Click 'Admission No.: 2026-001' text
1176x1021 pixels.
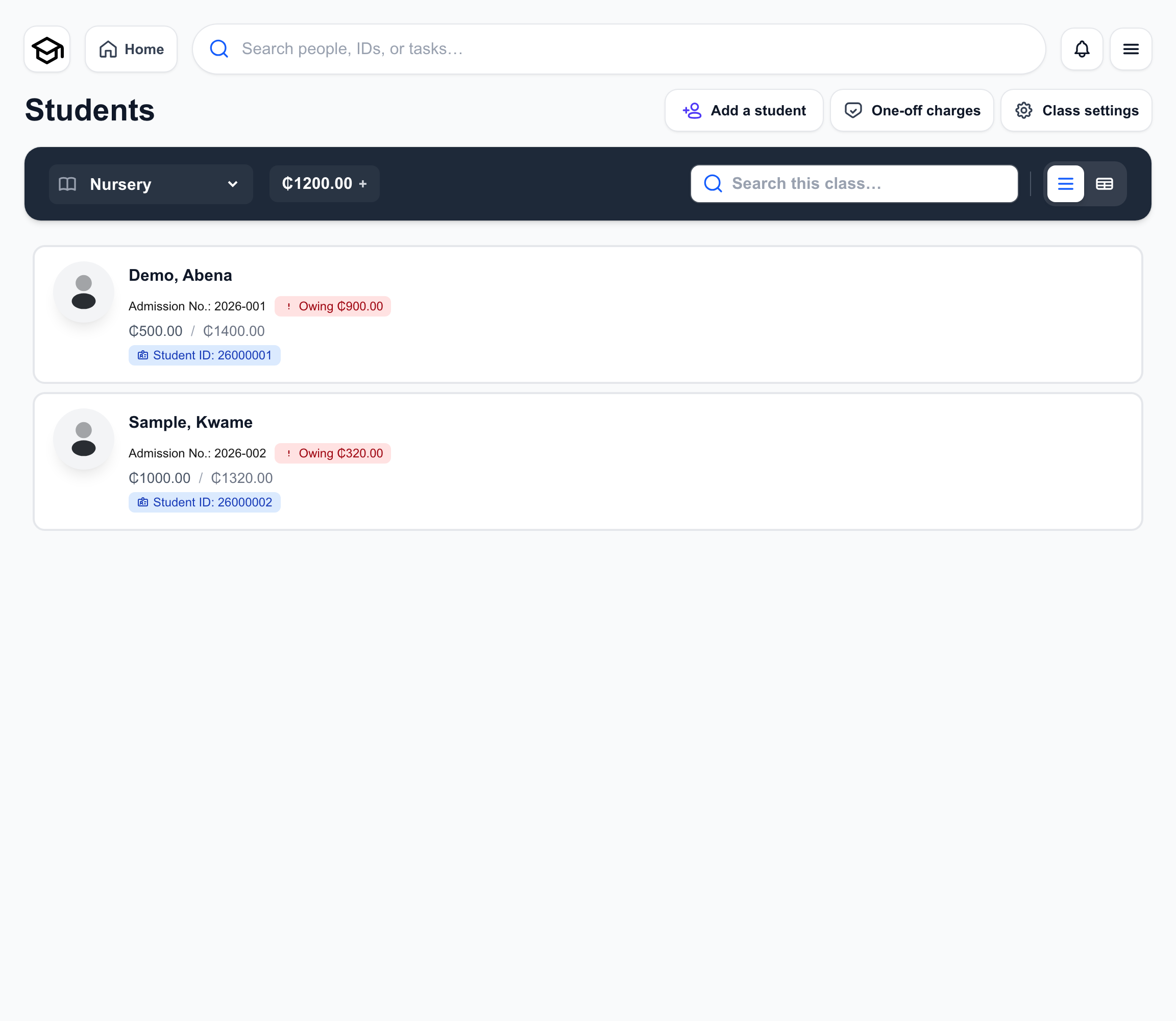click(x=197, y=306)
